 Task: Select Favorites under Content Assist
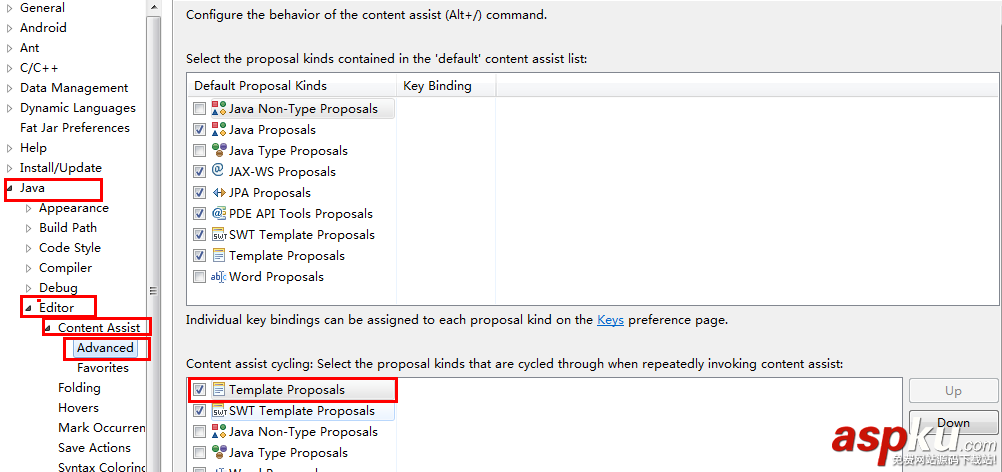[103, 368]
